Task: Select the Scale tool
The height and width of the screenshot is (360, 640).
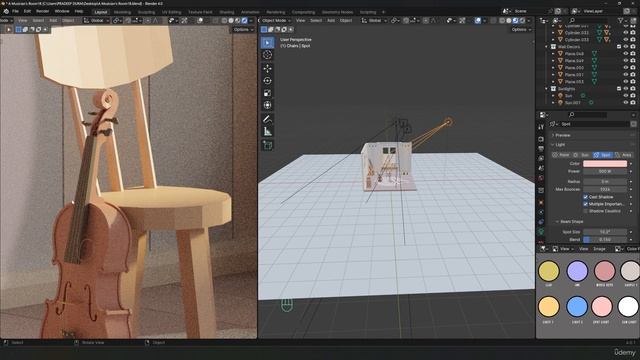Action: click(x=267, y=93)
